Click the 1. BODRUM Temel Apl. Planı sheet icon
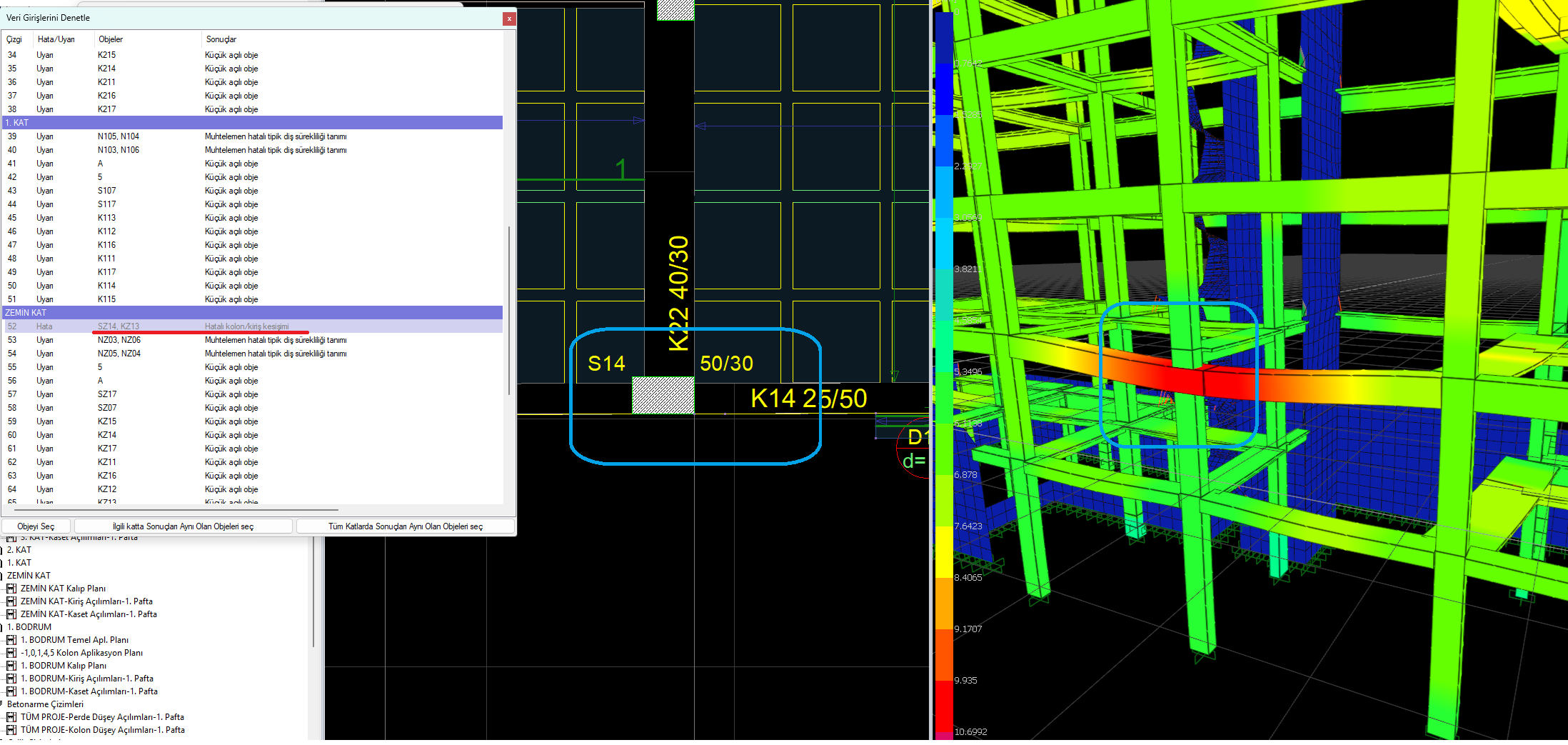Image resolution: width=1568 pixels, height=745 pixels. coord(11,640)
